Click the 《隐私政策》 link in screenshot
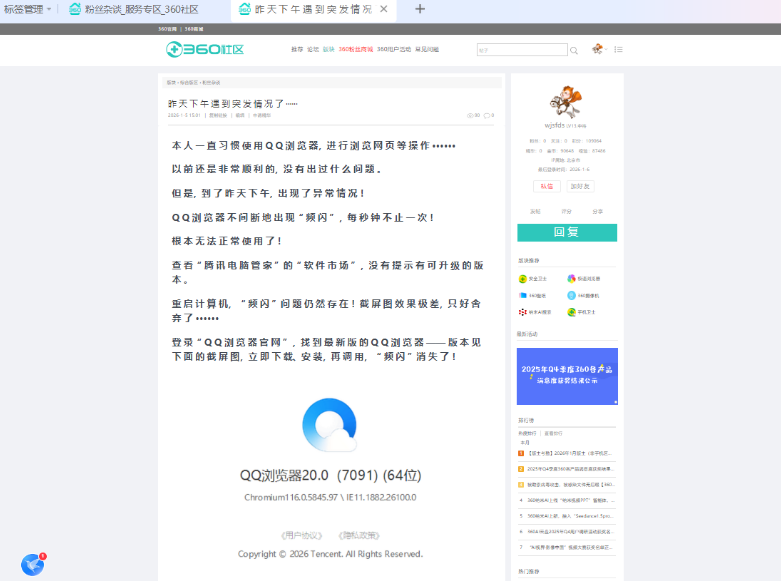 tap(359, 536)
